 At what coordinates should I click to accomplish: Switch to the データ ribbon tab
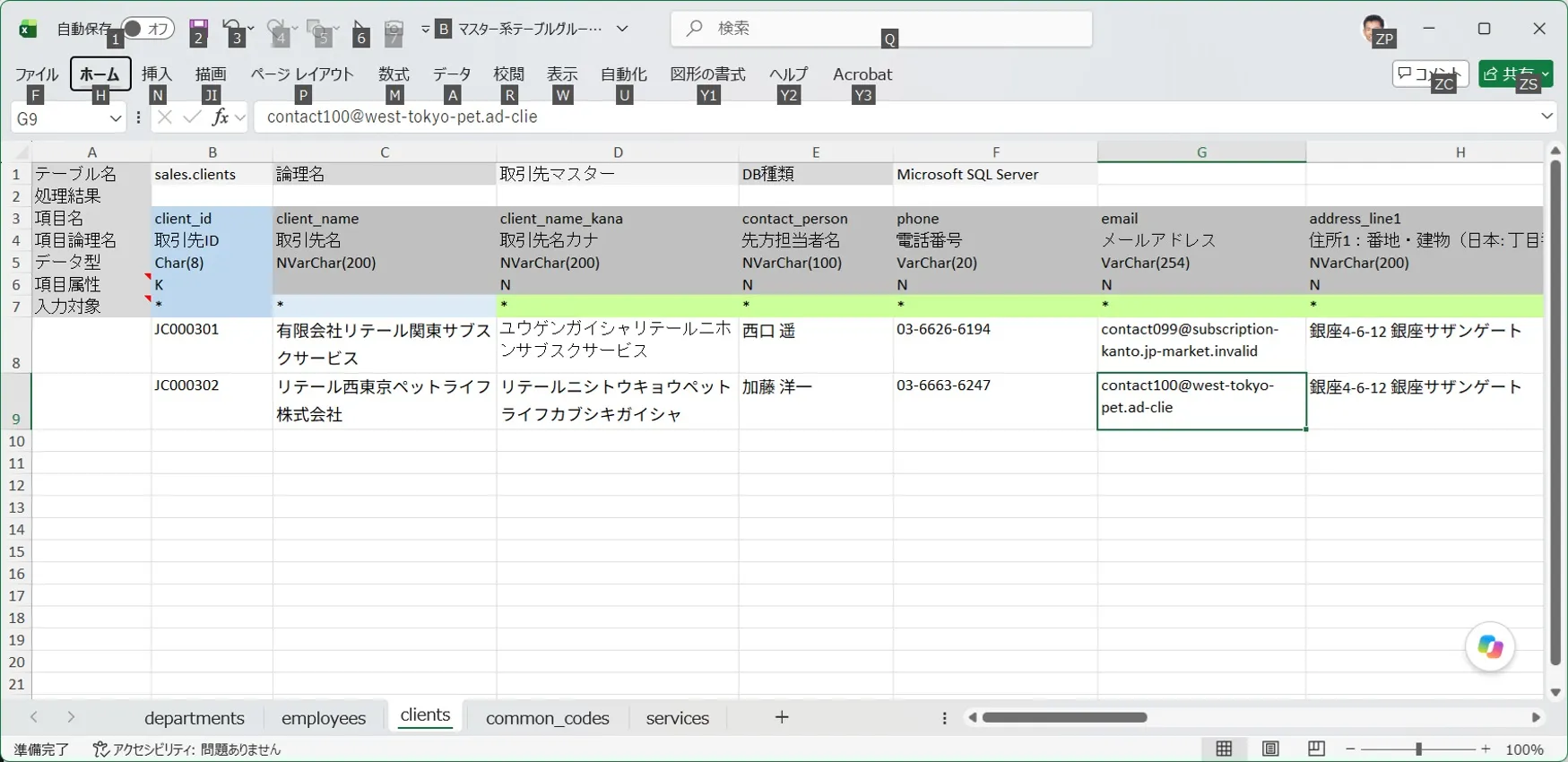(452, 74)
